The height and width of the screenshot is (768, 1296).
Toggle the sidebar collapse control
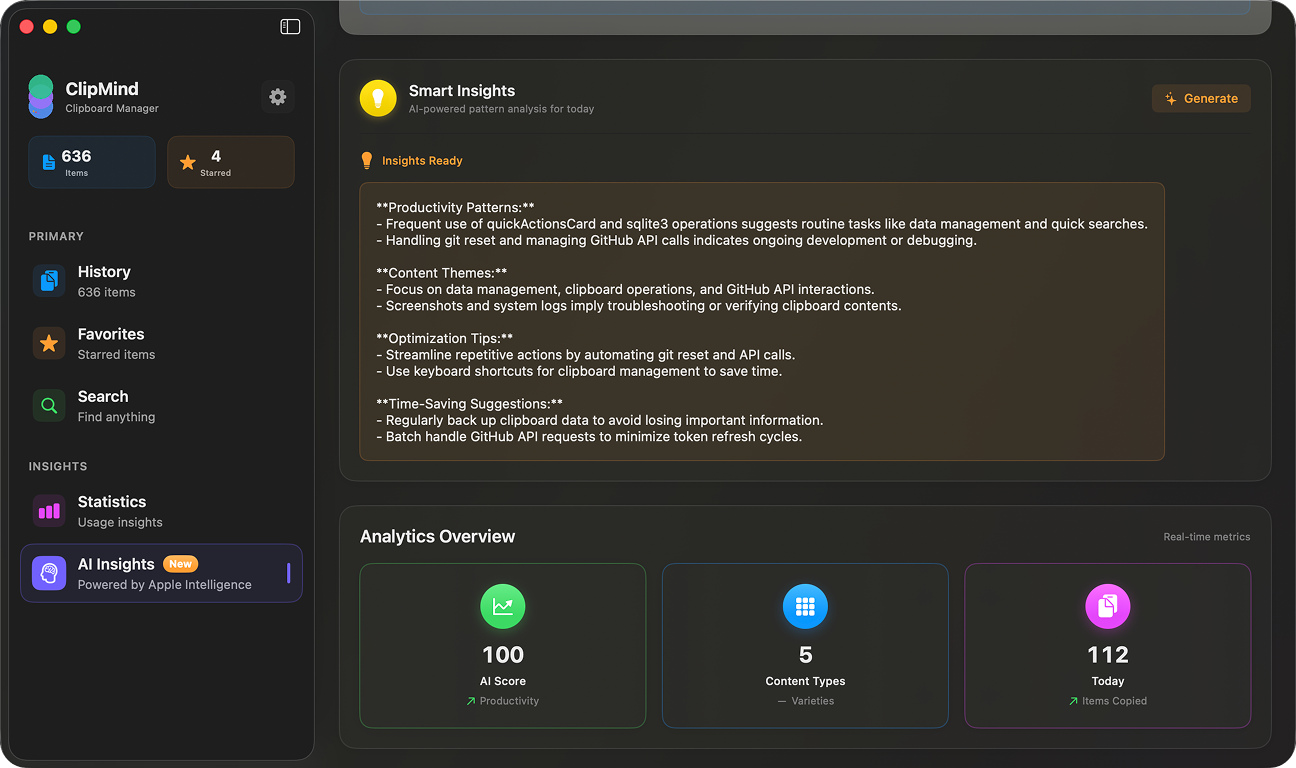pyautogui.click(x=289, y=26)
